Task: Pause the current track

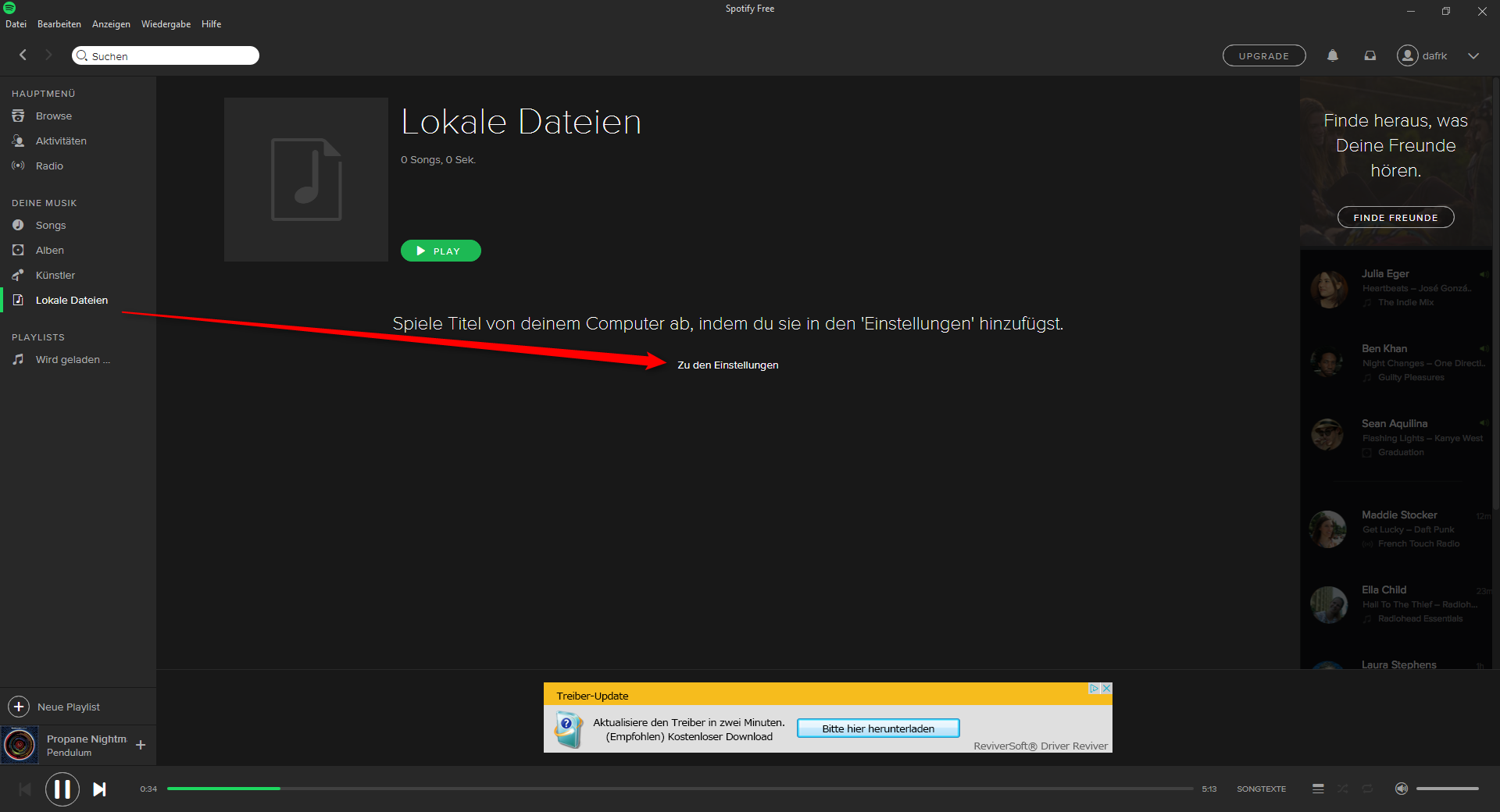Action: (62, 789)
